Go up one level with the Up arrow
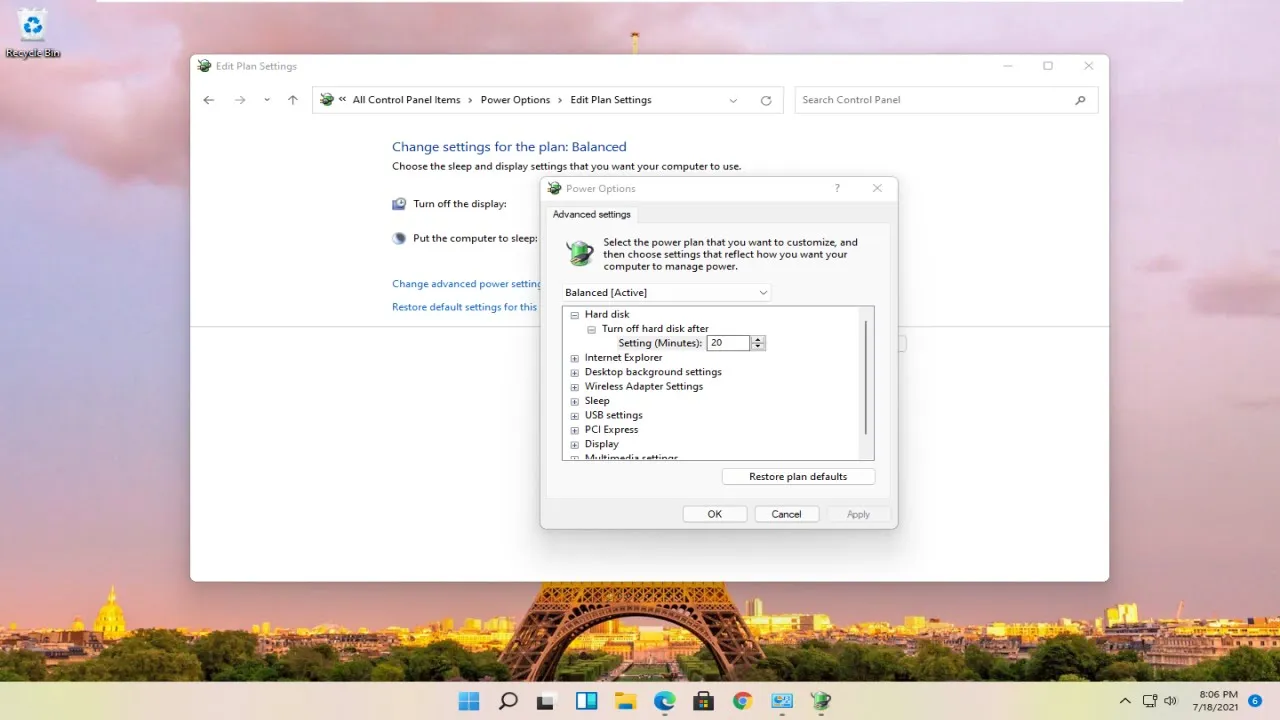This screenshot has height=720, width=1280. tap(293, 100)
